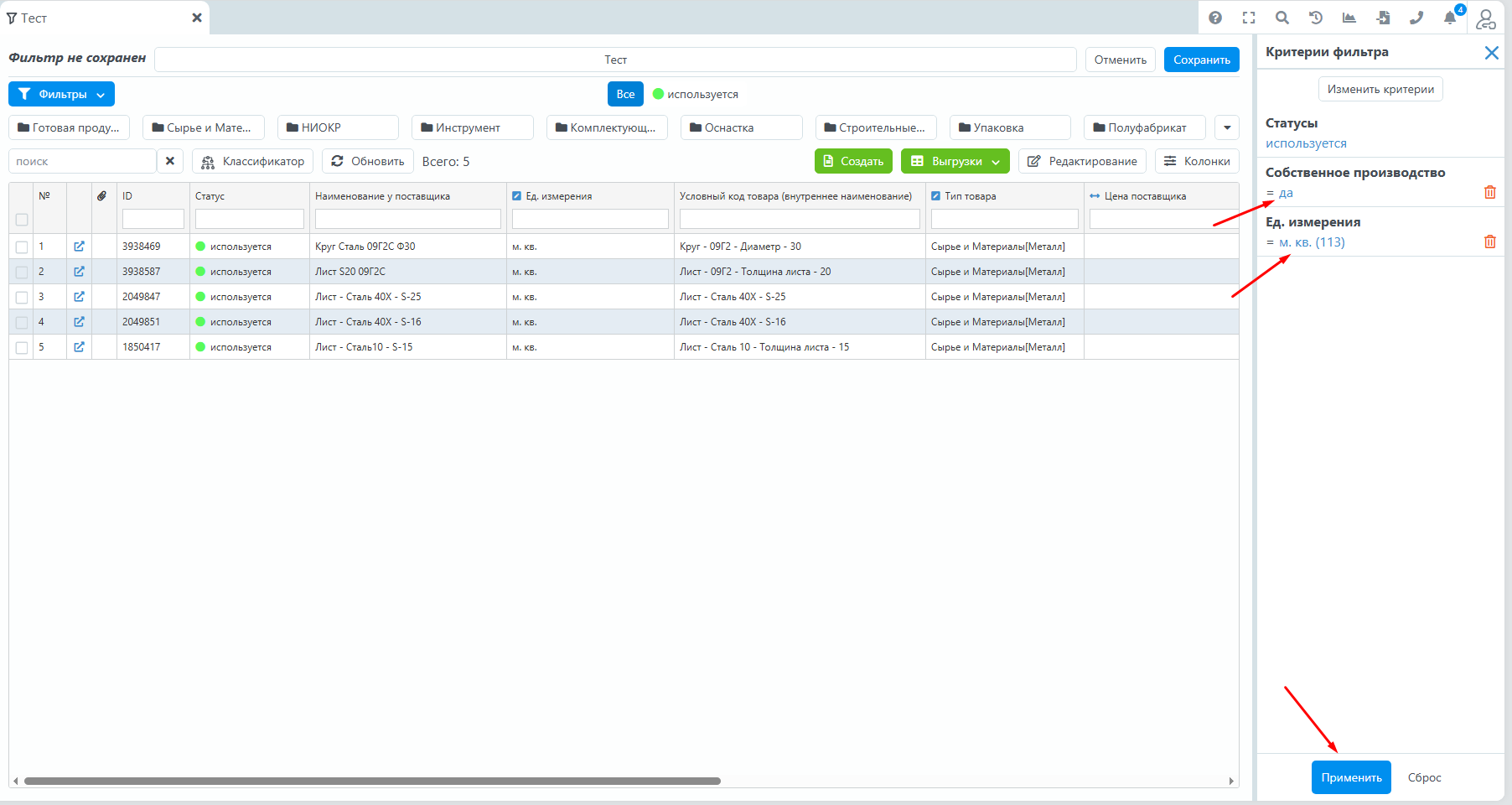The image size is (1512, 805).
Task: Click the history clock icon
Action: (x=1316, y=18)
